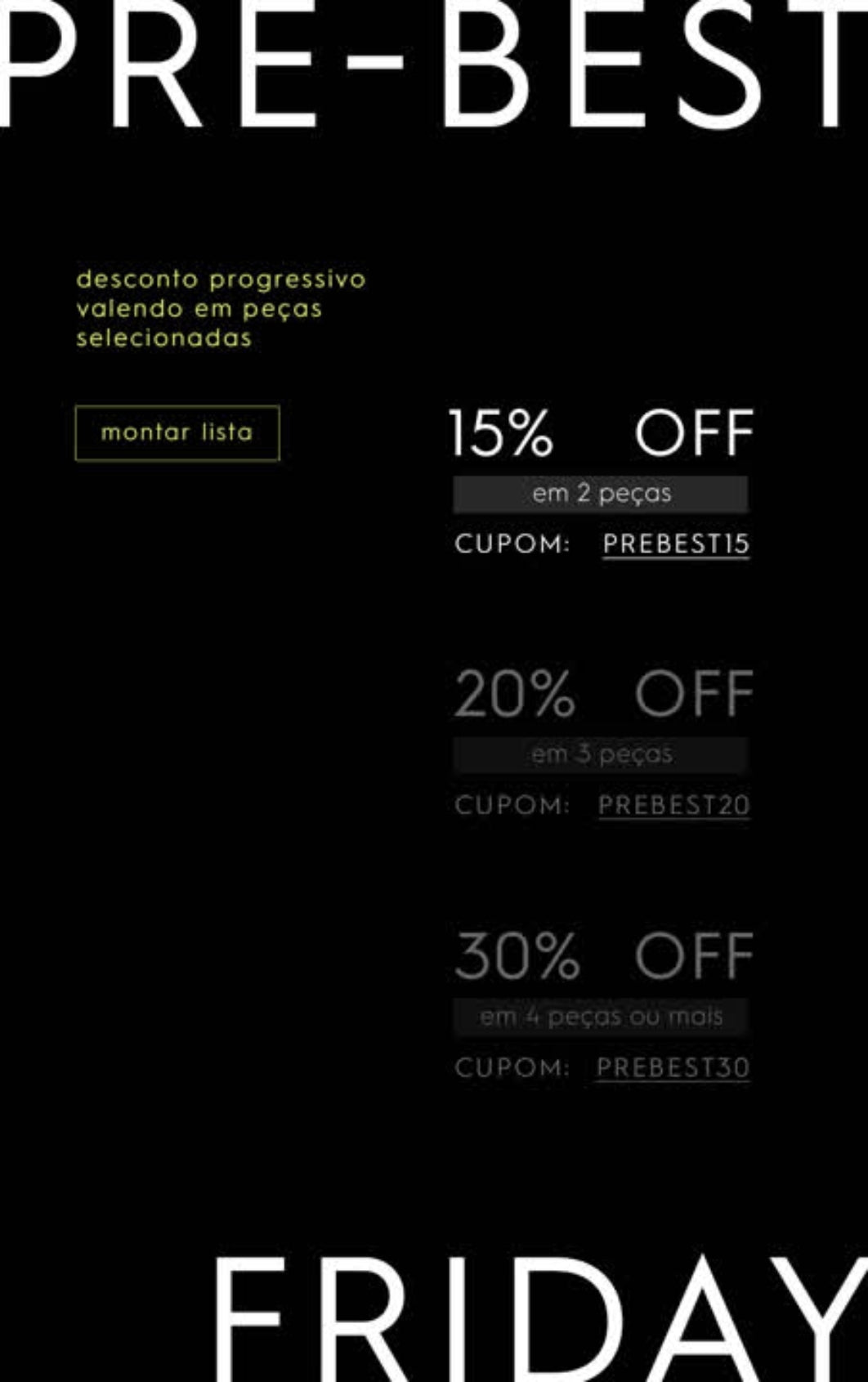The image size is (868, 1382).
Task: Apply the PREBEST15 coupon code
Action: click(676, 543)
